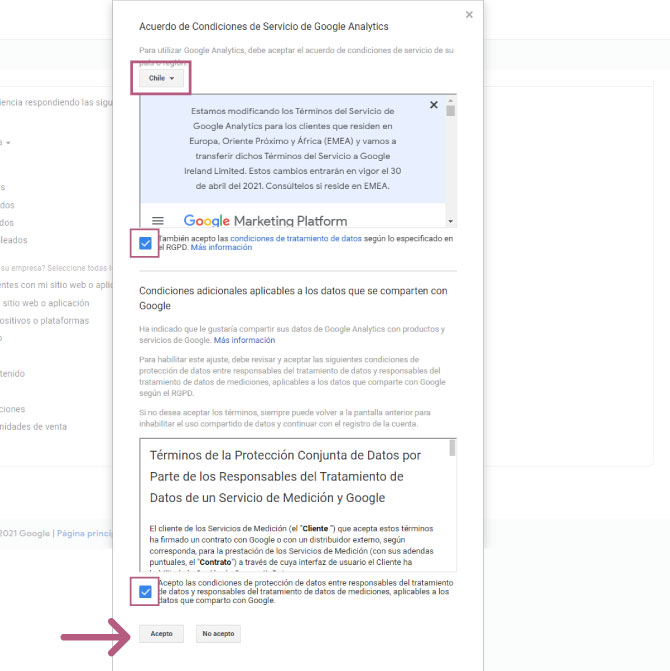Image resolution: width=670 pixels, height=671 pixels.
Task: Click the Google Marketing Platform logo
Action: (265, 221)
